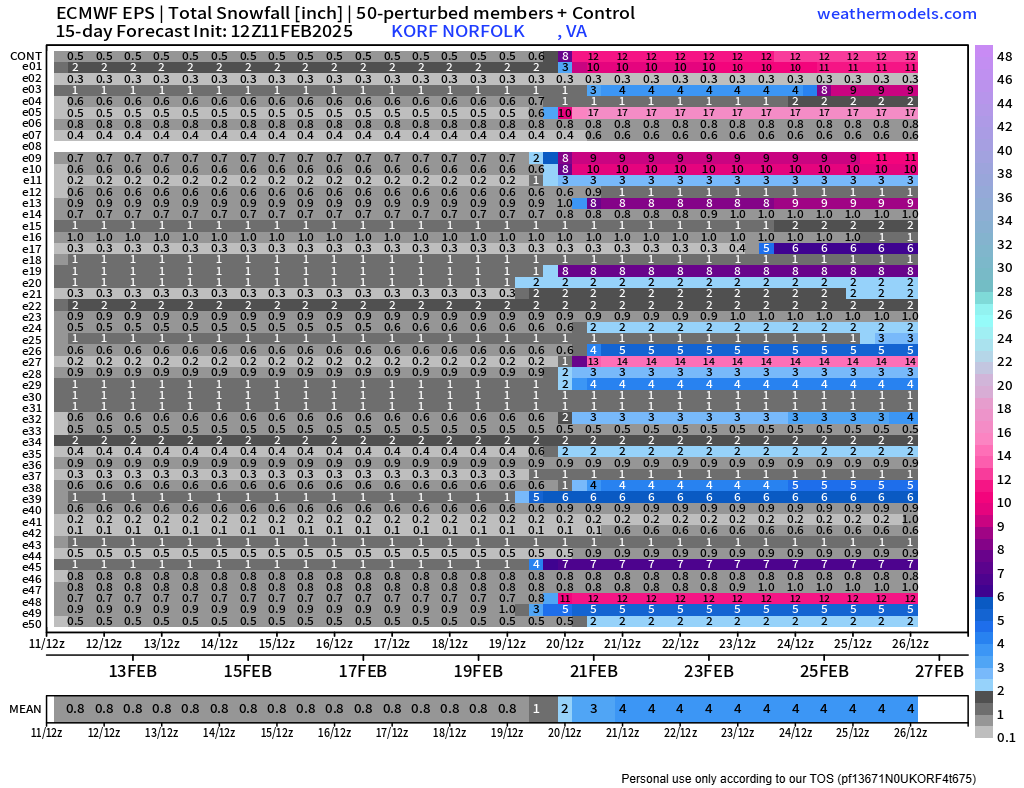Click the e05 member row label
The width and height of the screenshot is (1024, 788).
coord(31,112)
